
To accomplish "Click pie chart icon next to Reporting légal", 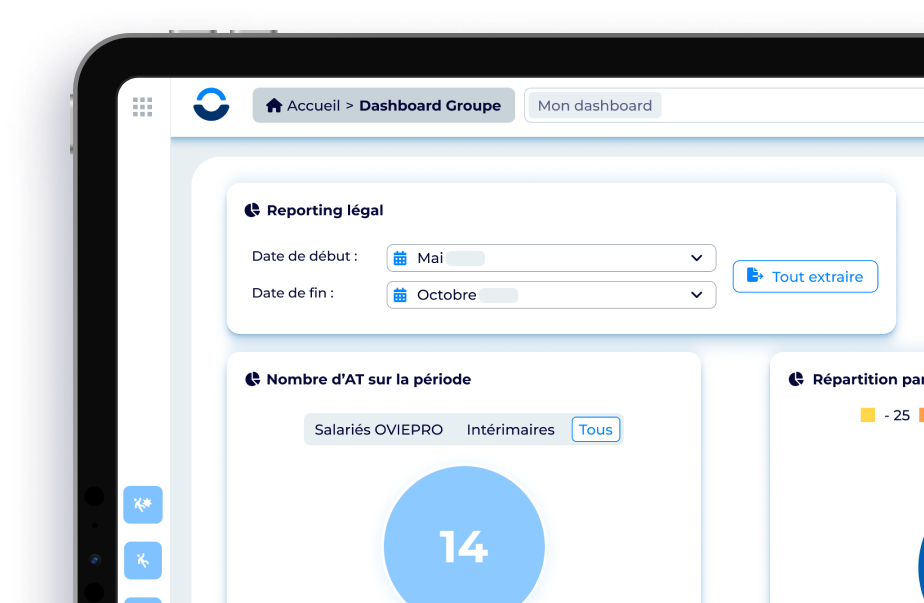I will pyautogui.click(x=252, y=210).
